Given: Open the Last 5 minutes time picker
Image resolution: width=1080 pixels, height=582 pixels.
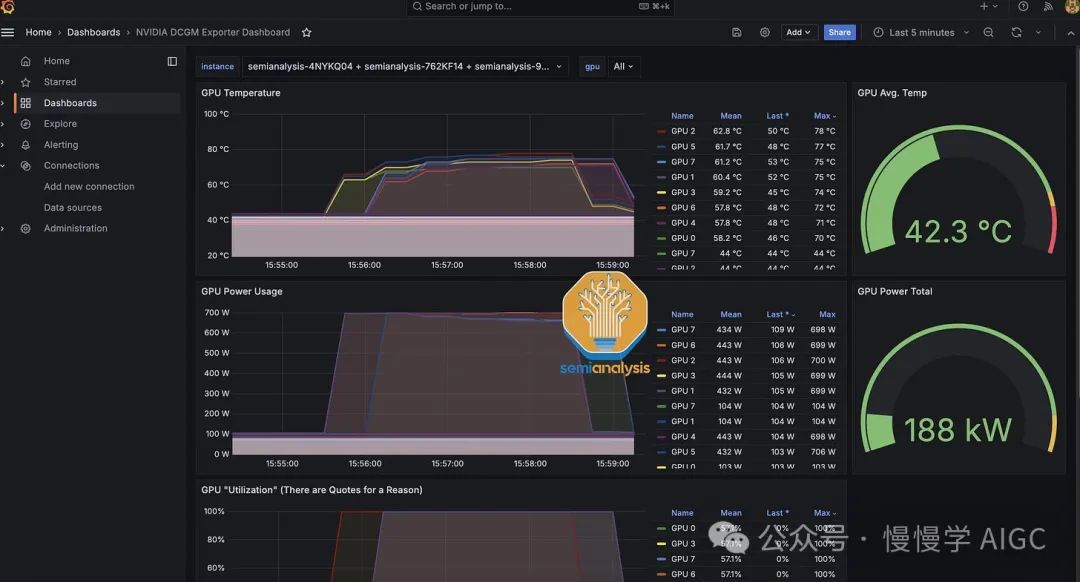Looking at the screenshot, I should click(920, 32).
